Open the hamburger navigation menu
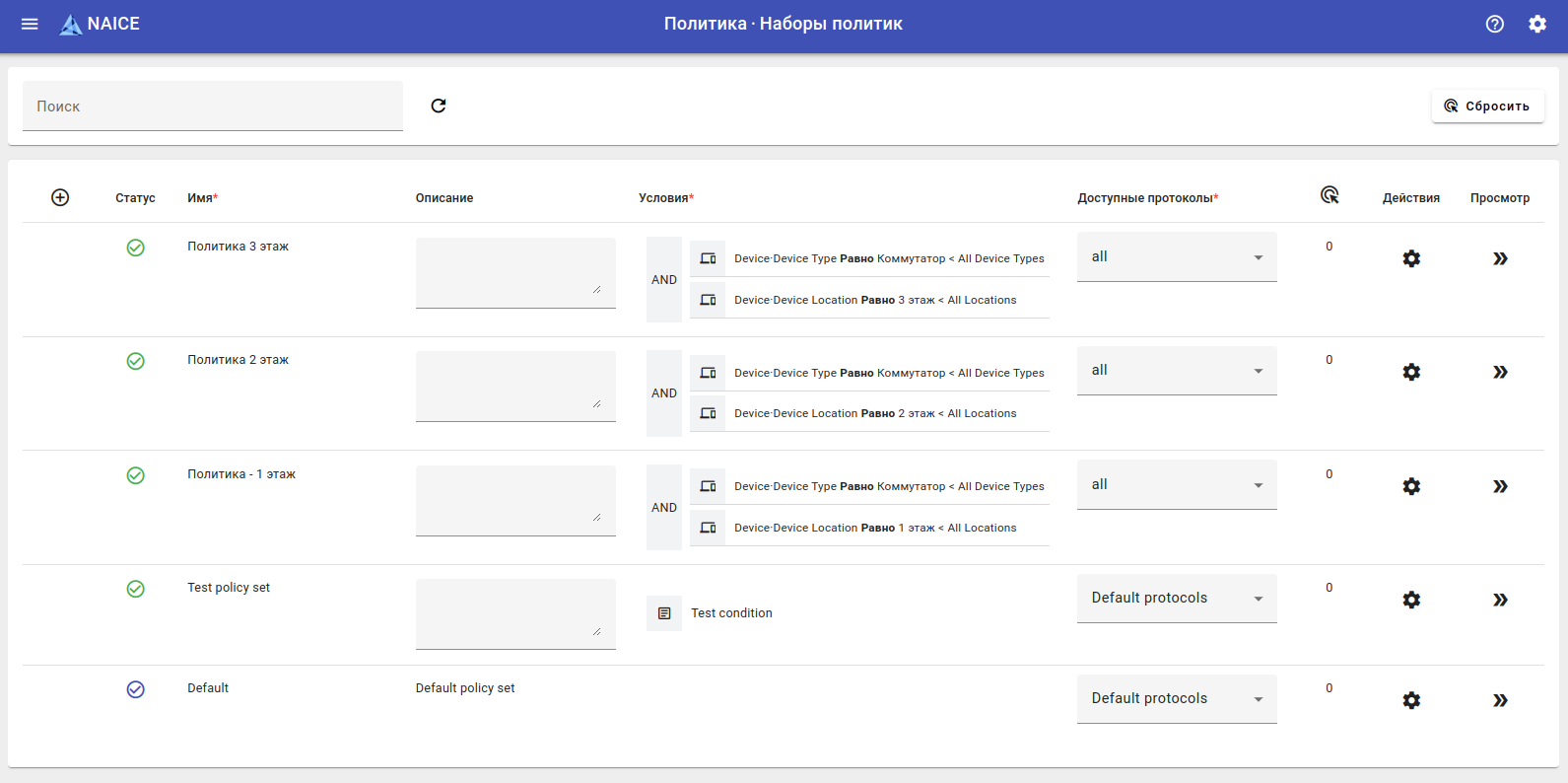The width and height of the screenshot is (1568, 783). [x=30, y=24]
